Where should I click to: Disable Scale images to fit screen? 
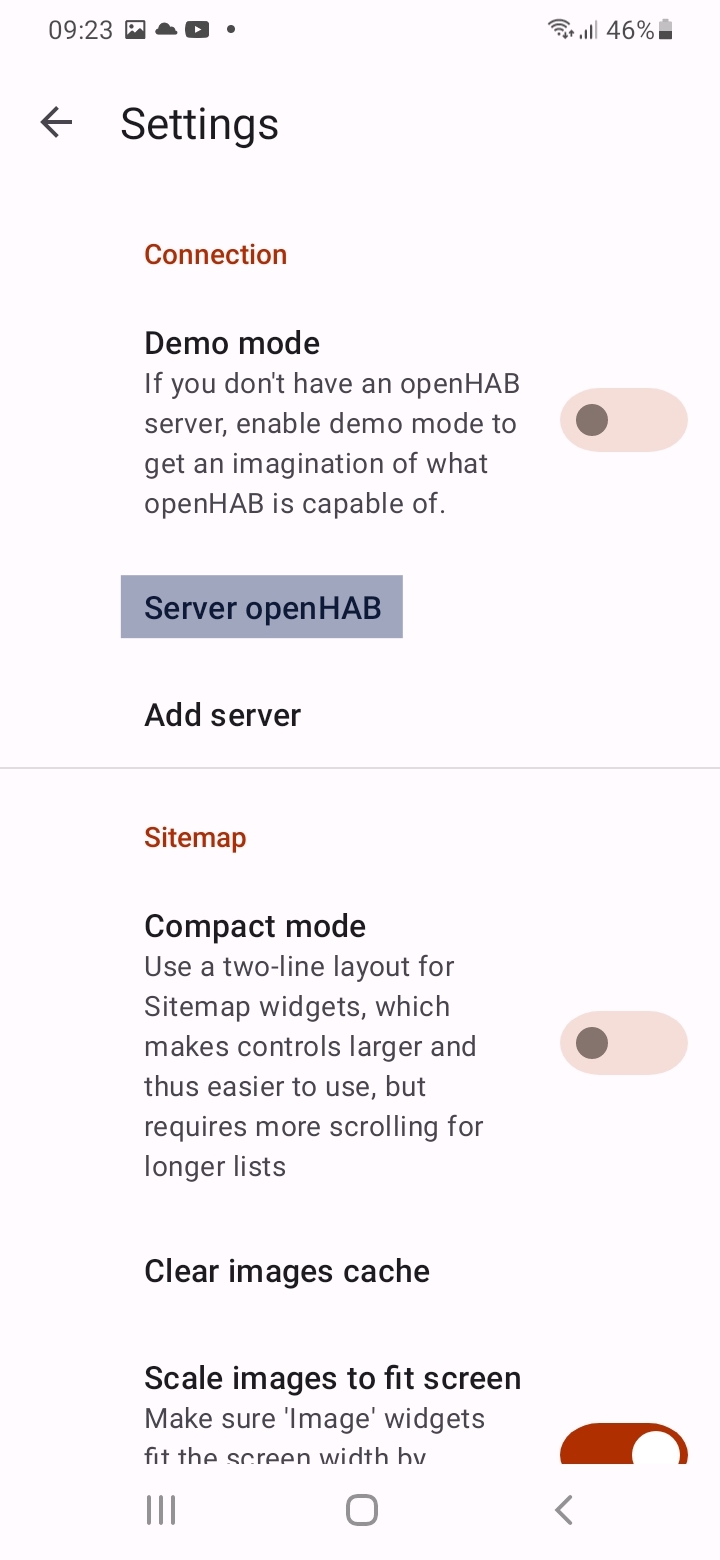pos(623,1443)
